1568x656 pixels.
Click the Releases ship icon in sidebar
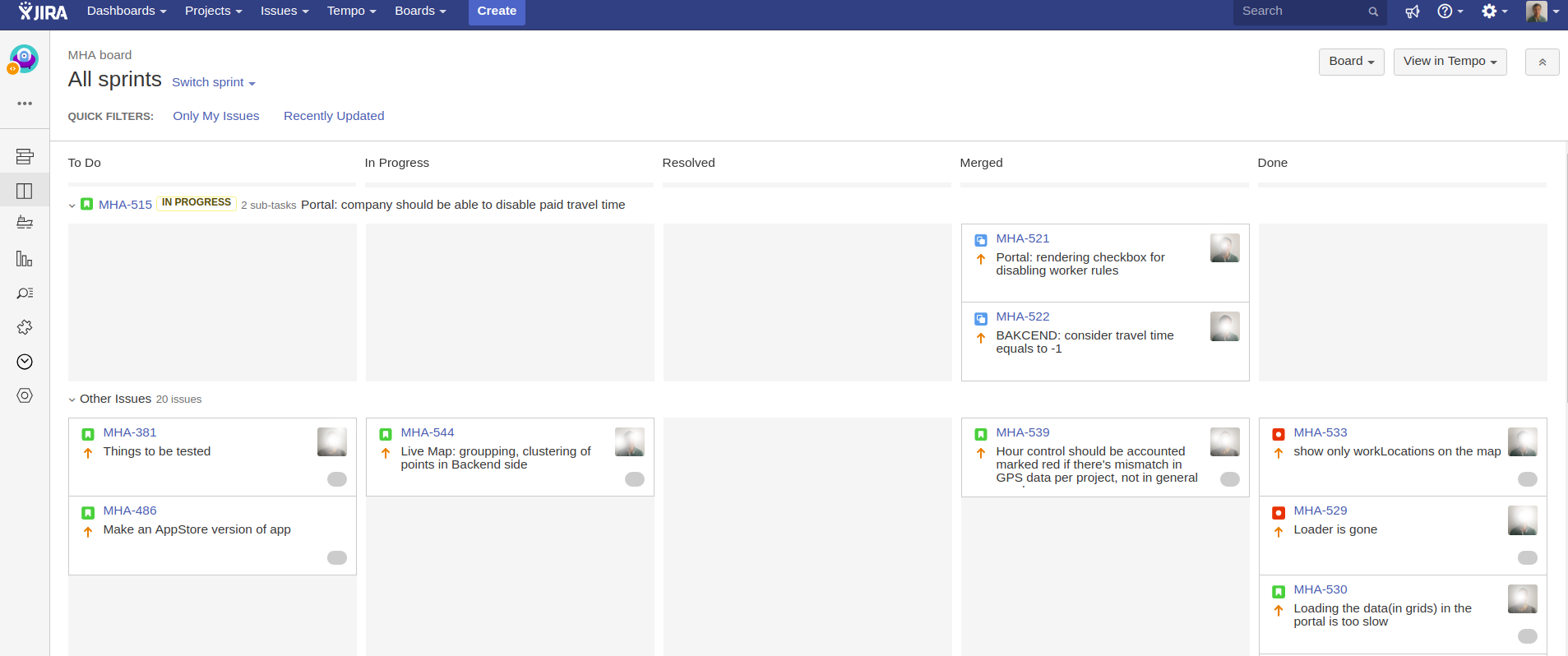click(25, 224)
